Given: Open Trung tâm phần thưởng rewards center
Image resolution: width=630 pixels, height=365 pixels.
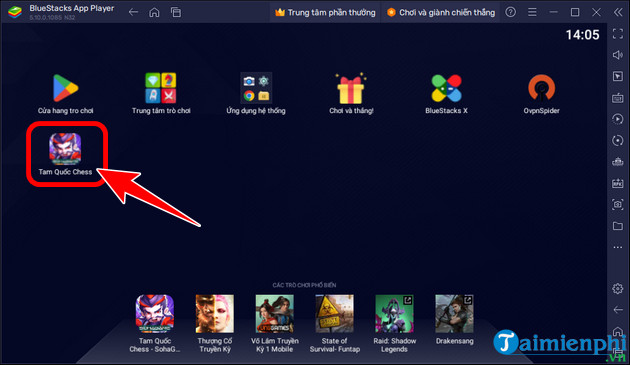Looking at the screenshot, I should click(x=325, y=12).
